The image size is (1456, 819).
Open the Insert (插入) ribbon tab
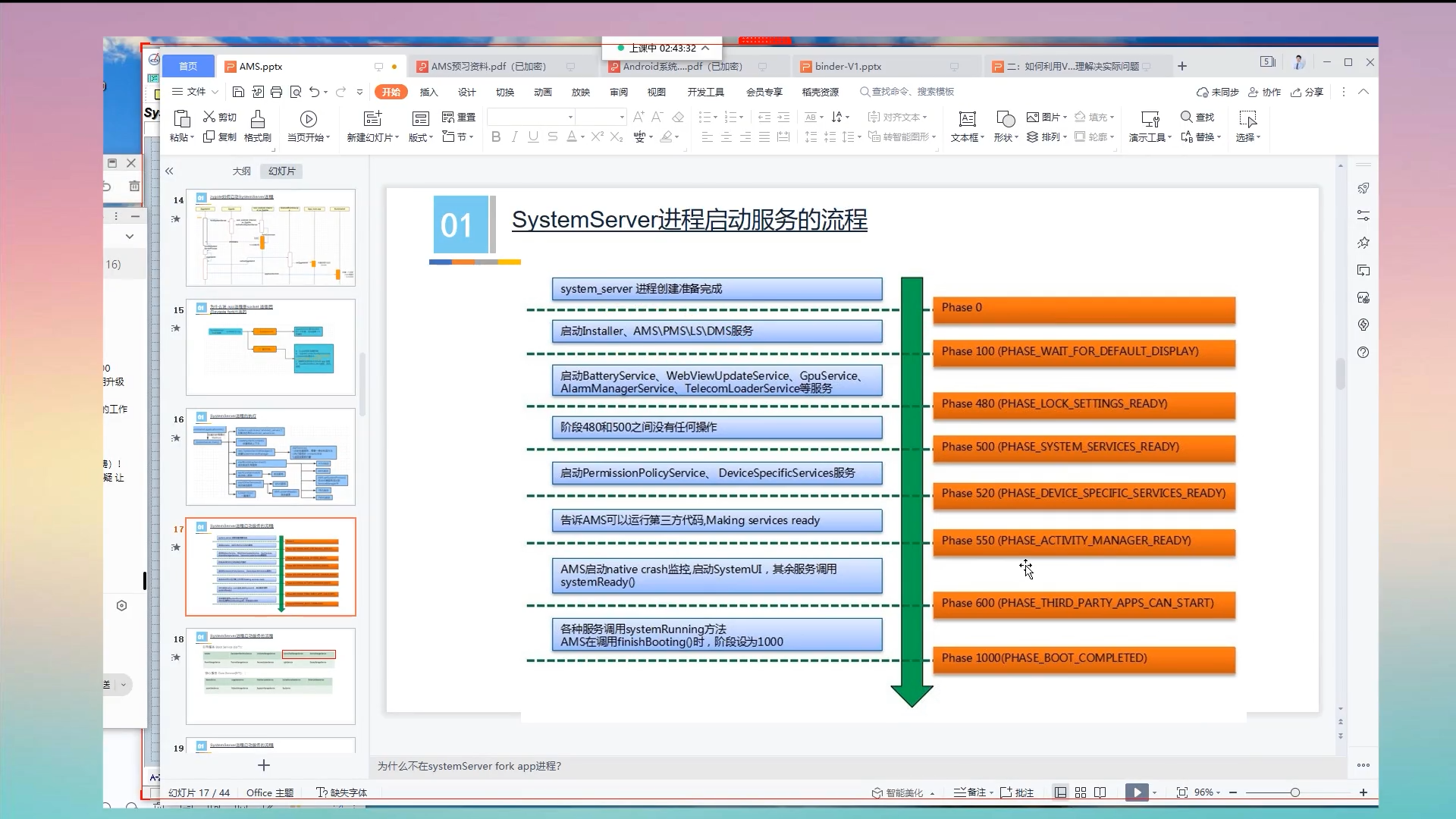pyautogui.click(x=428, y=92)
